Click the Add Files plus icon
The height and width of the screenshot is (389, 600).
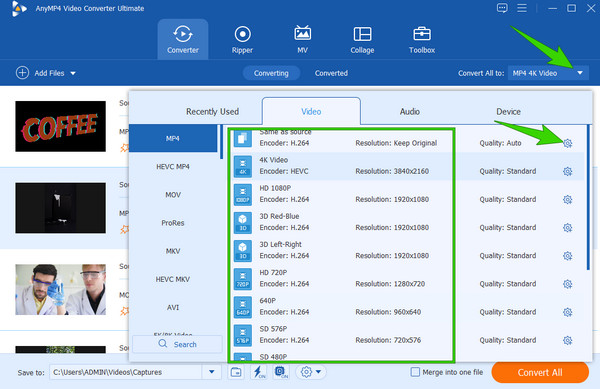(x=22, y=73)
